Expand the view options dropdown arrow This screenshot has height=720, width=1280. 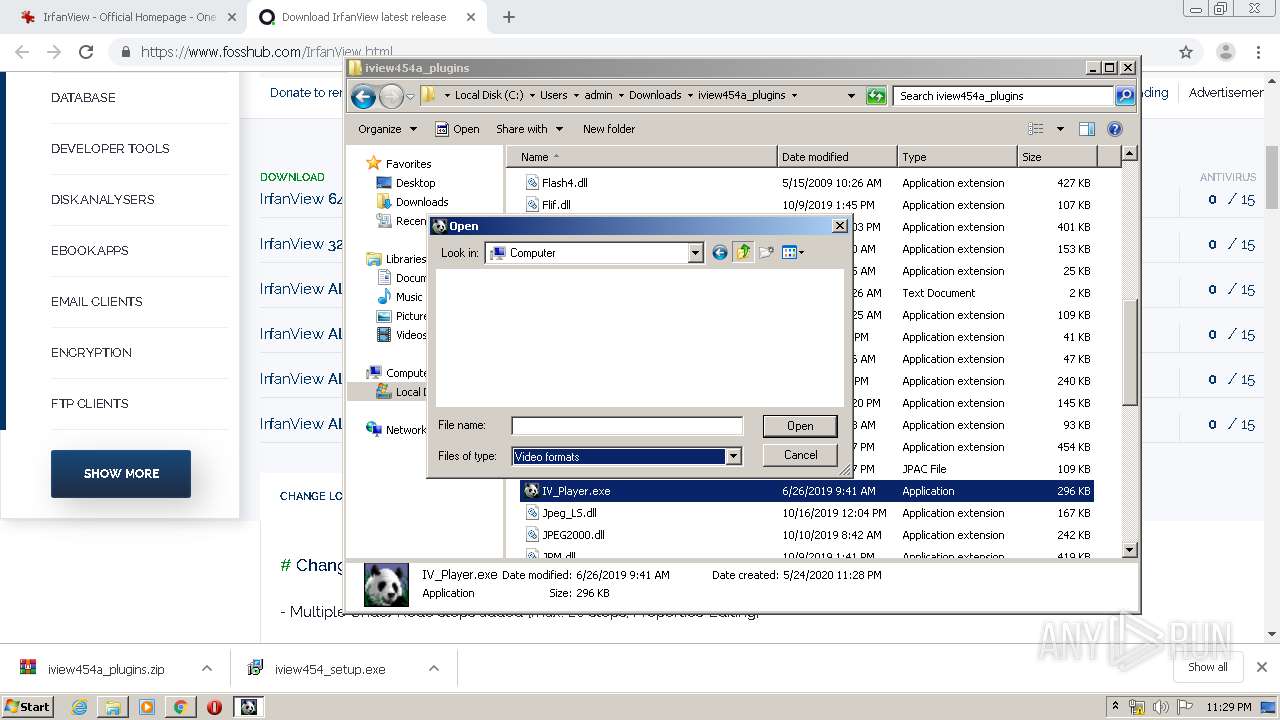point(1060,129)
